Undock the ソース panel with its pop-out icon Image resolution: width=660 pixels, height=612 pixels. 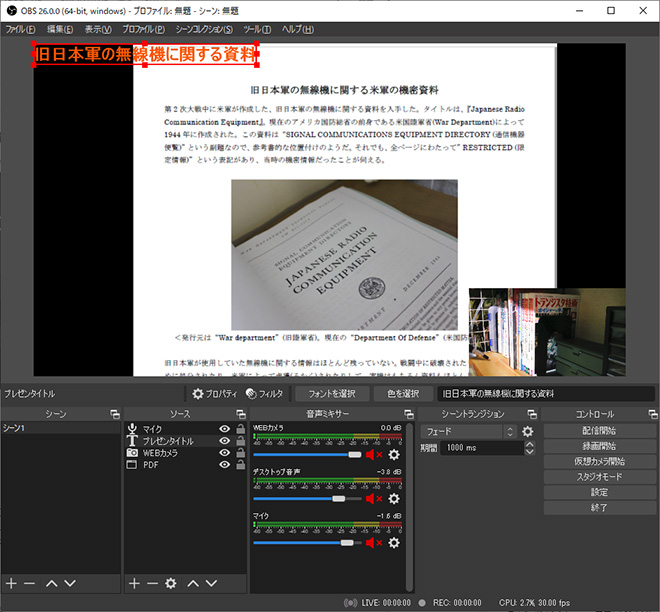[x=241, y=414]
